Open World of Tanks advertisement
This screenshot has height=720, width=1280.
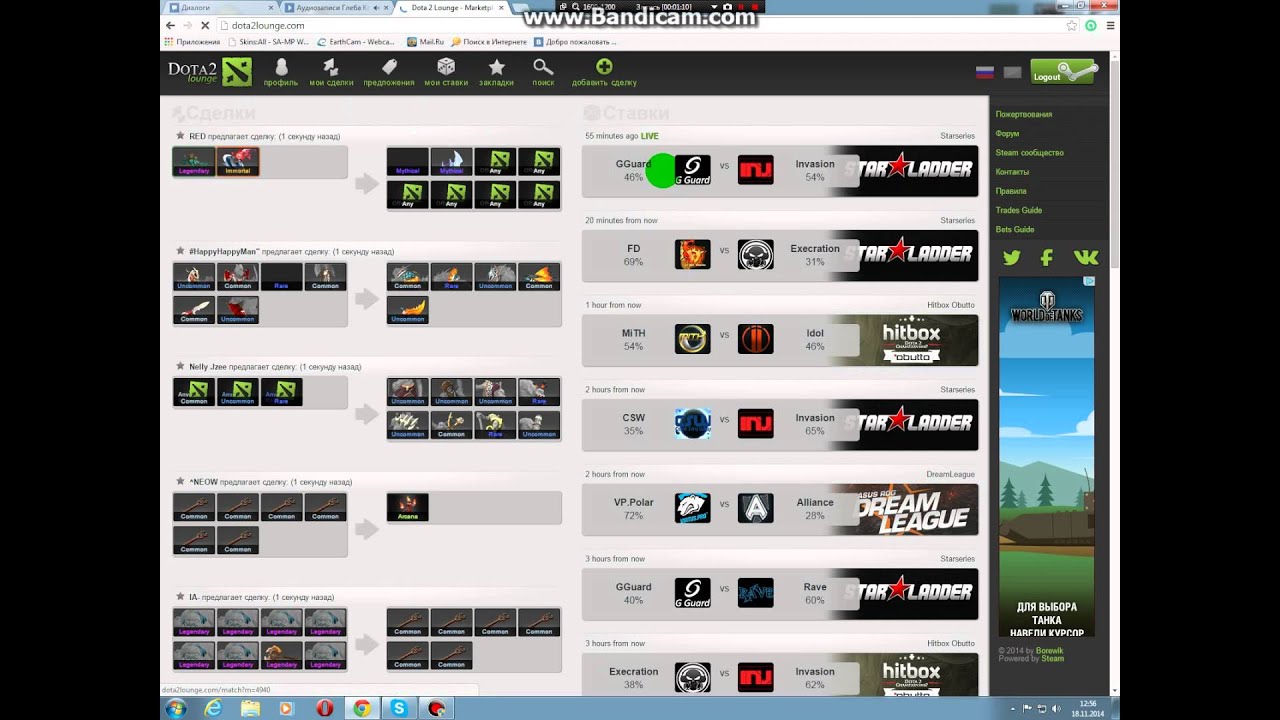pyautogui.click(x=1047, y=457)
